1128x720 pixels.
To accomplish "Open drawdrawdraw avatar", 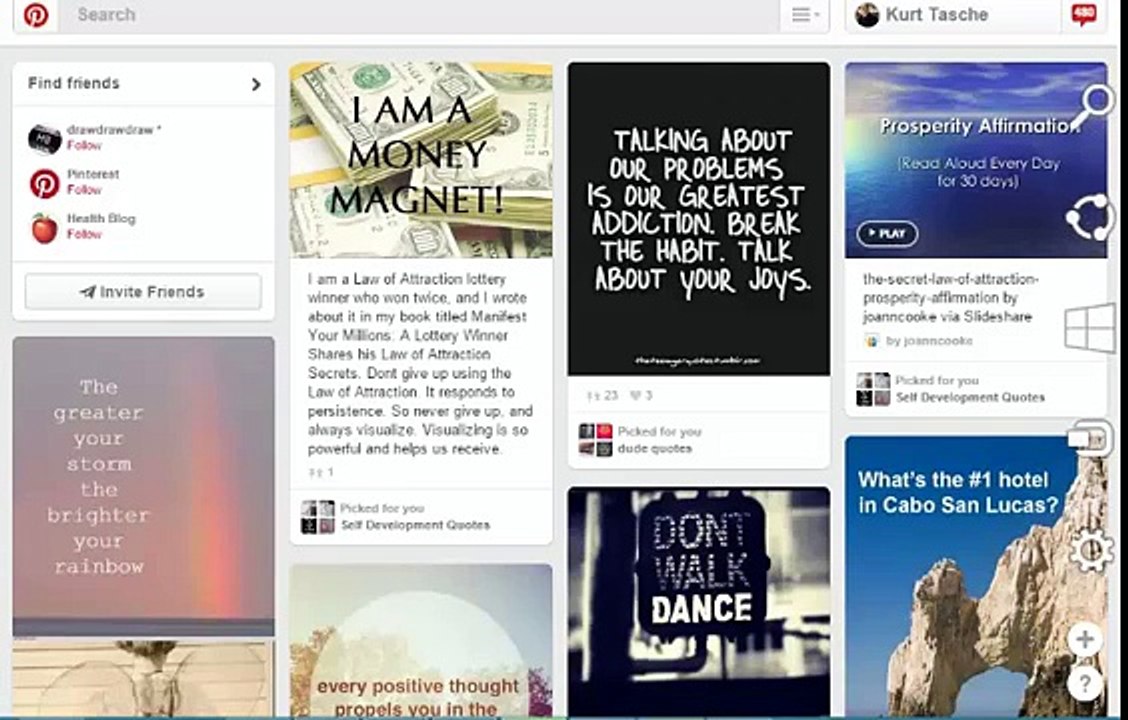I will coord(45,139).
